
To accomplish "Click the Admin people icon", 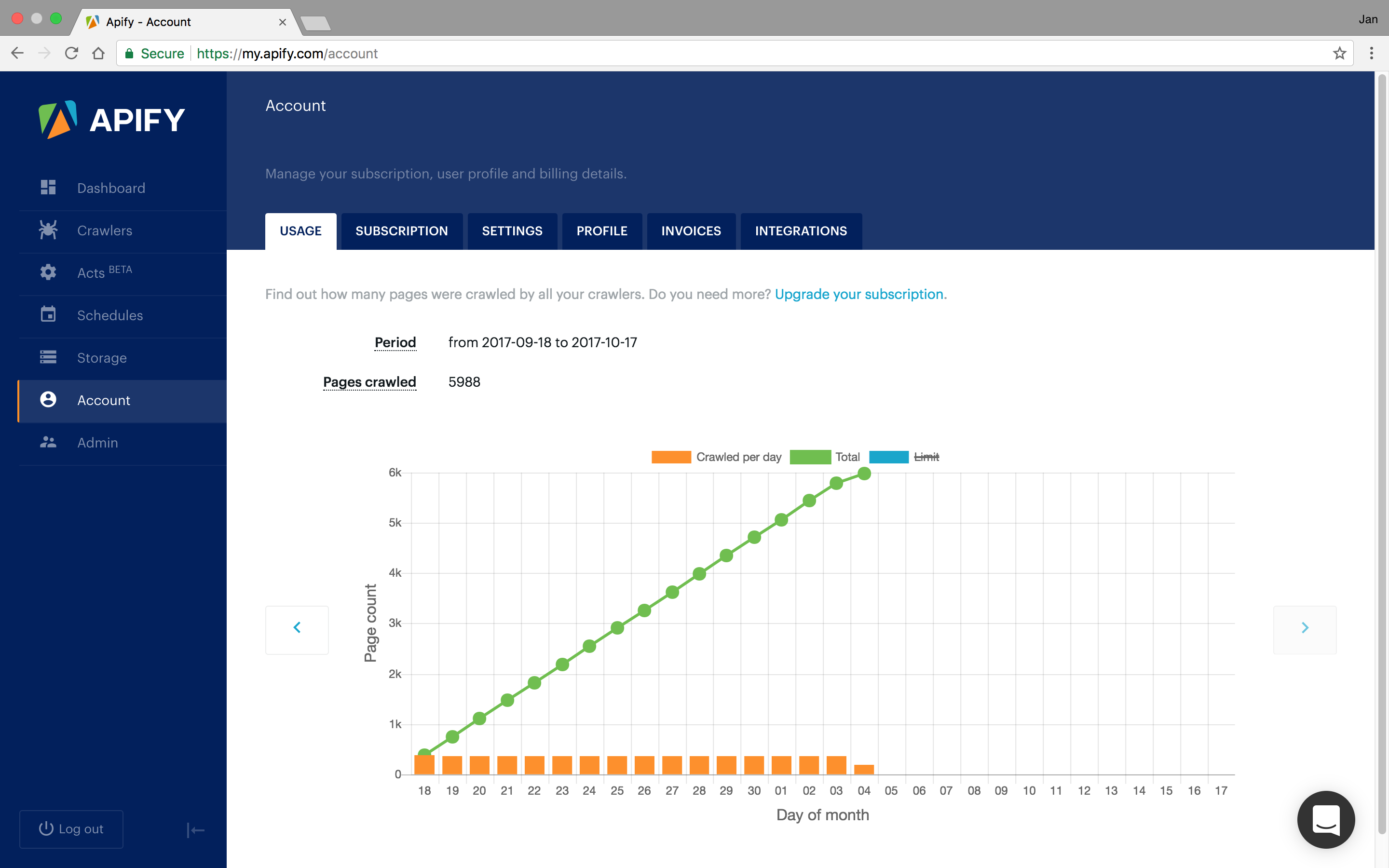I will tap(48, 442).
